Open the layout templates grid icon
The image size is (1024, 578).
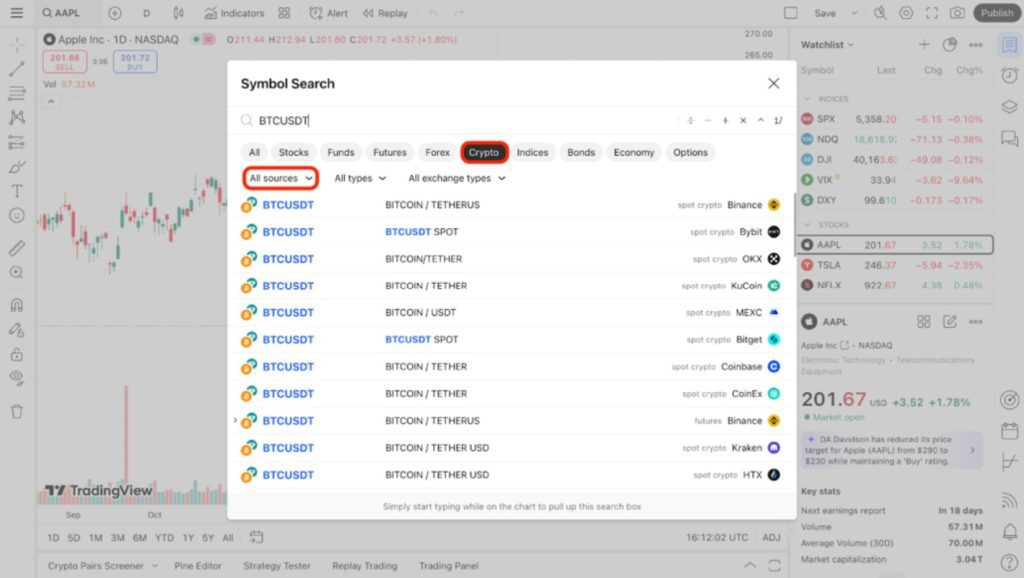(x=284, y=13)
